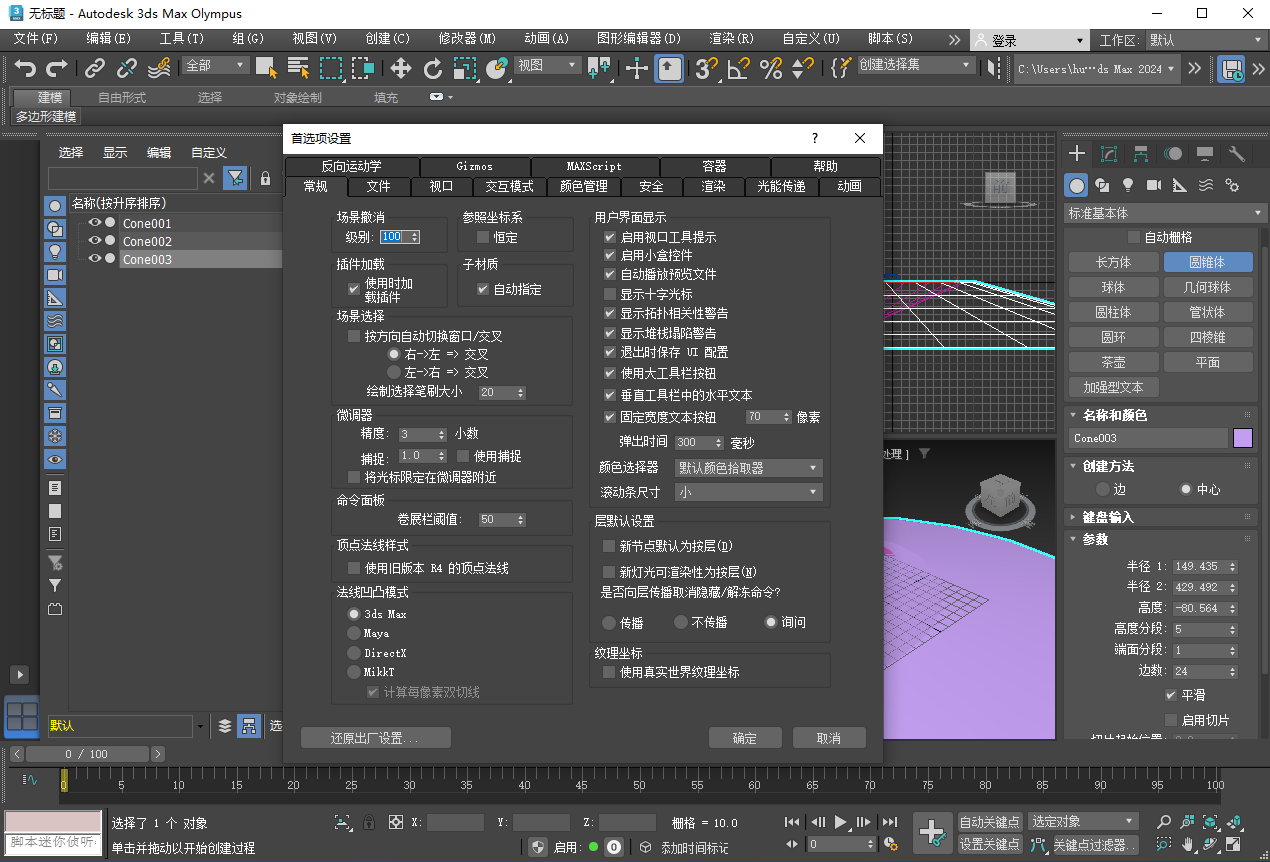Open the 选定对象 key filter dropdown
The image size is (1270, 862).
click(x=1084, y=821)
